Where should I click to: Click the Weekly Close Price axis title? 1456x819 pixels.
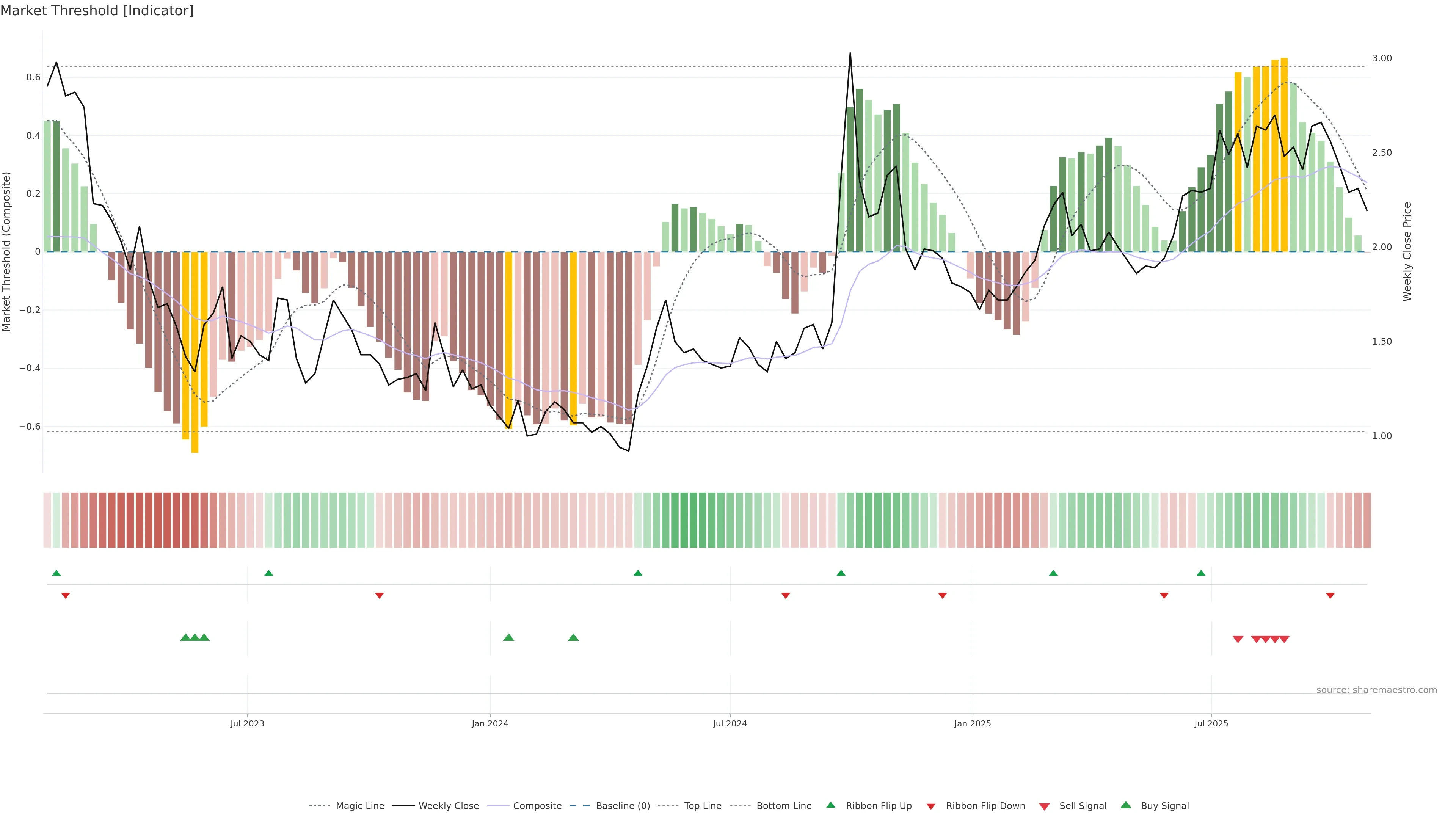1407,251
